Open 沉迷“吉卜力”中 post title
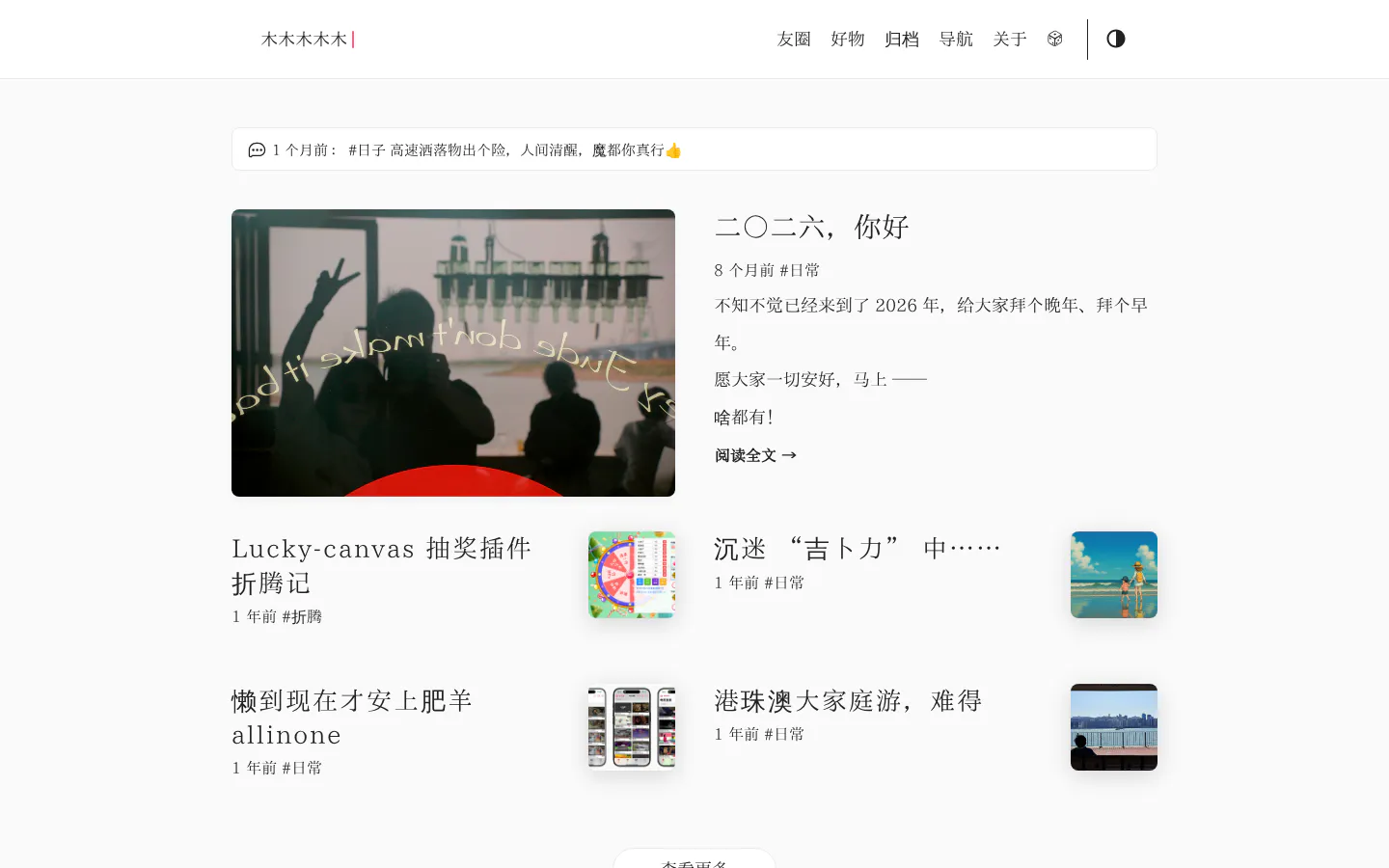This screenshot has height=868, width=1389. pyautogui.click(x=858, y=549)
